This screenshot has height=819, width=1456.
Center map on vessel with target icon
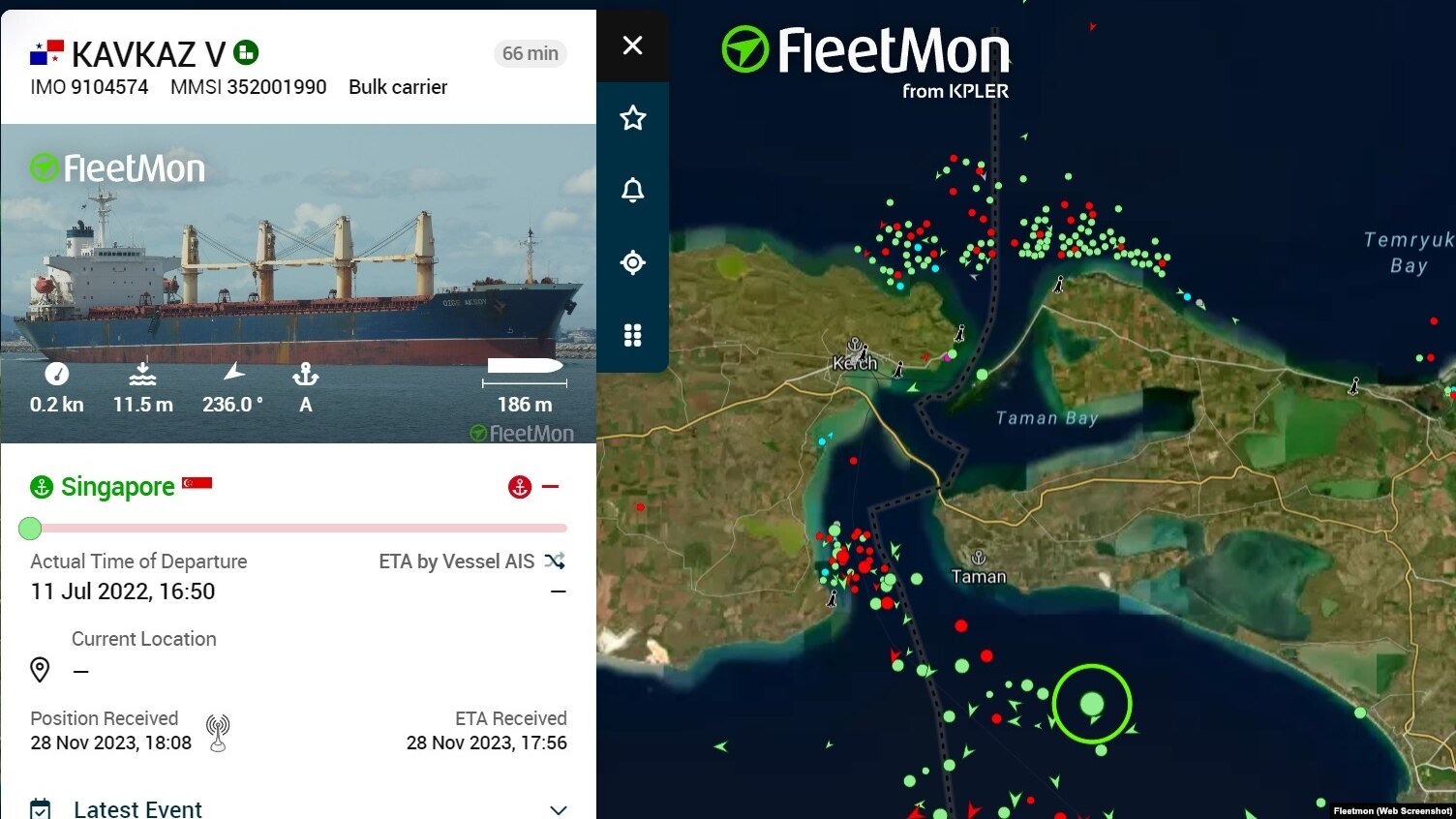tap(632, 262)
